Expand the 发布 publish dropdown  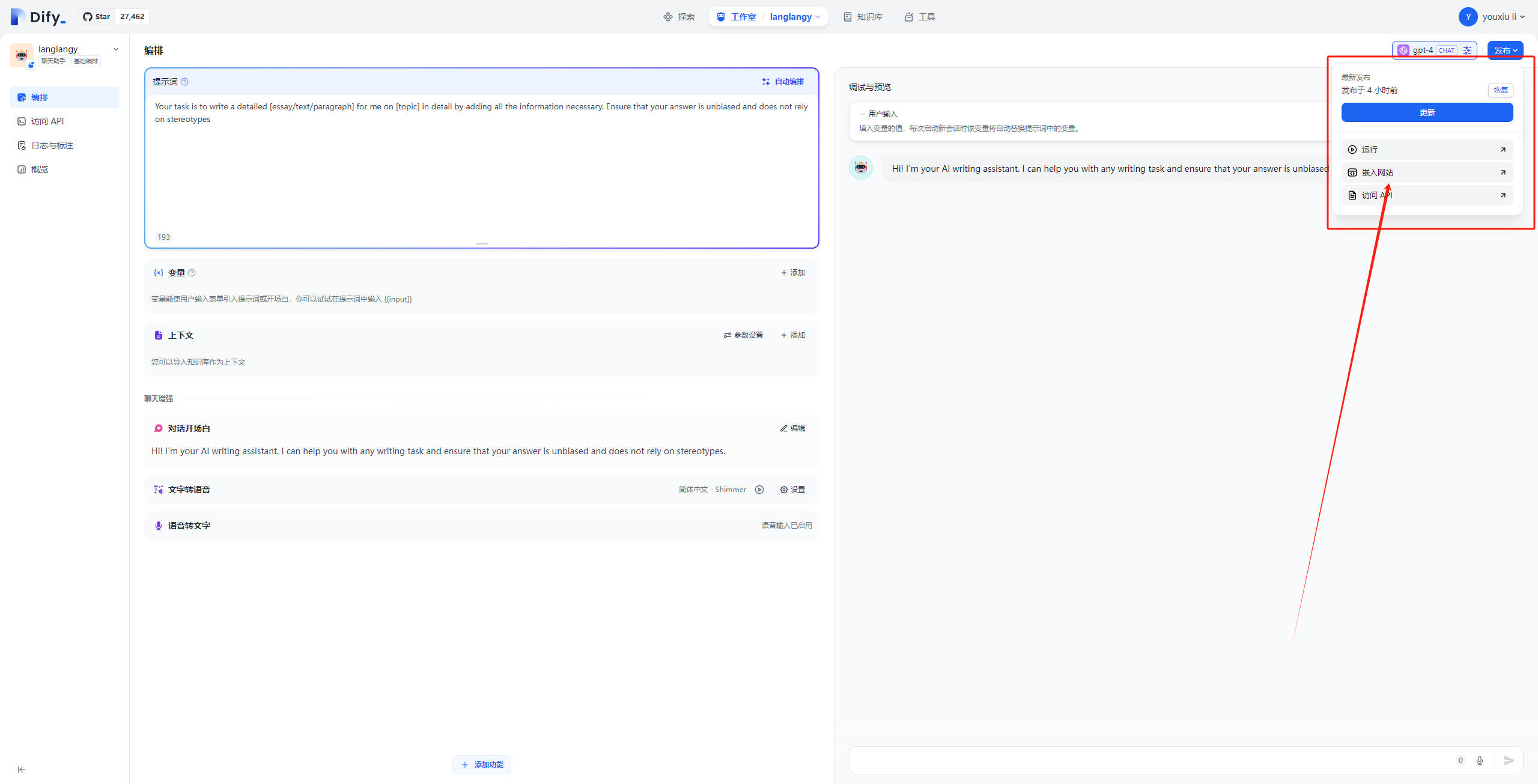(x=1505, y=50)
